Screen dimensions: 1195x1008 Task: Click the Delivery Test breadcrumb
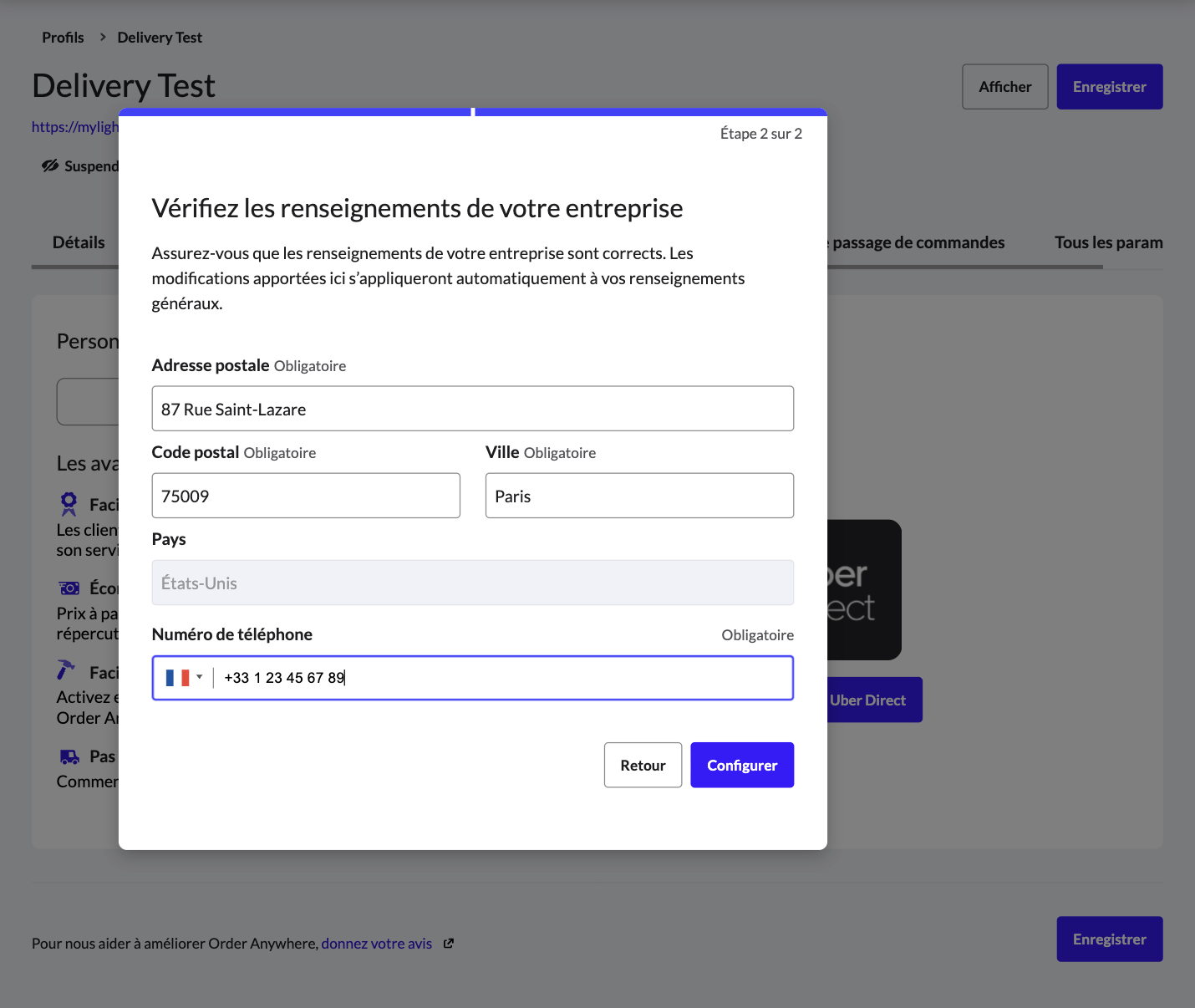point(160,38)
